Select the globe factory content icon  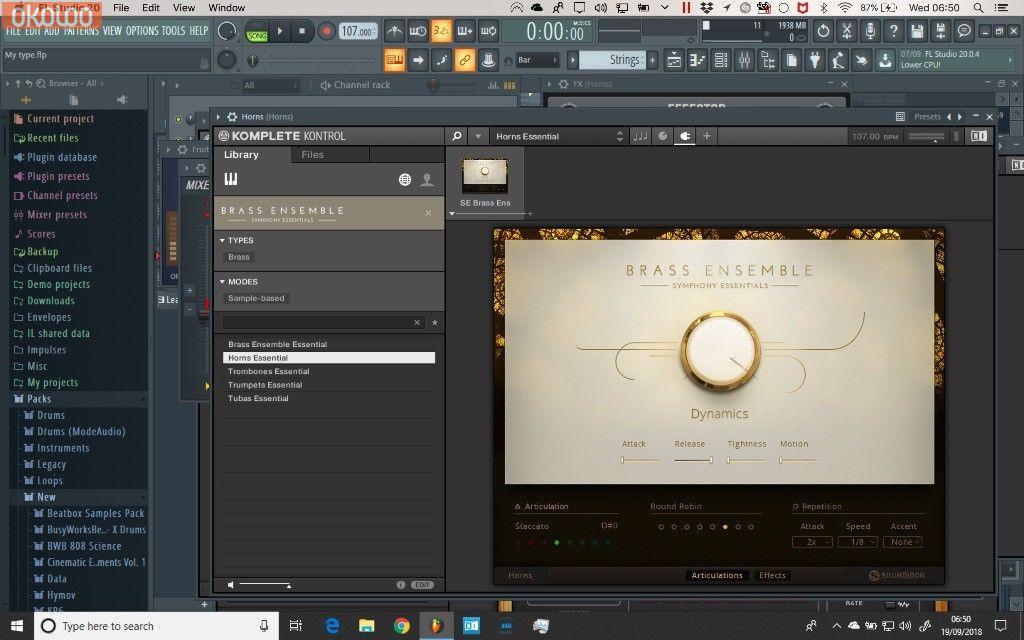click(404, 180)
